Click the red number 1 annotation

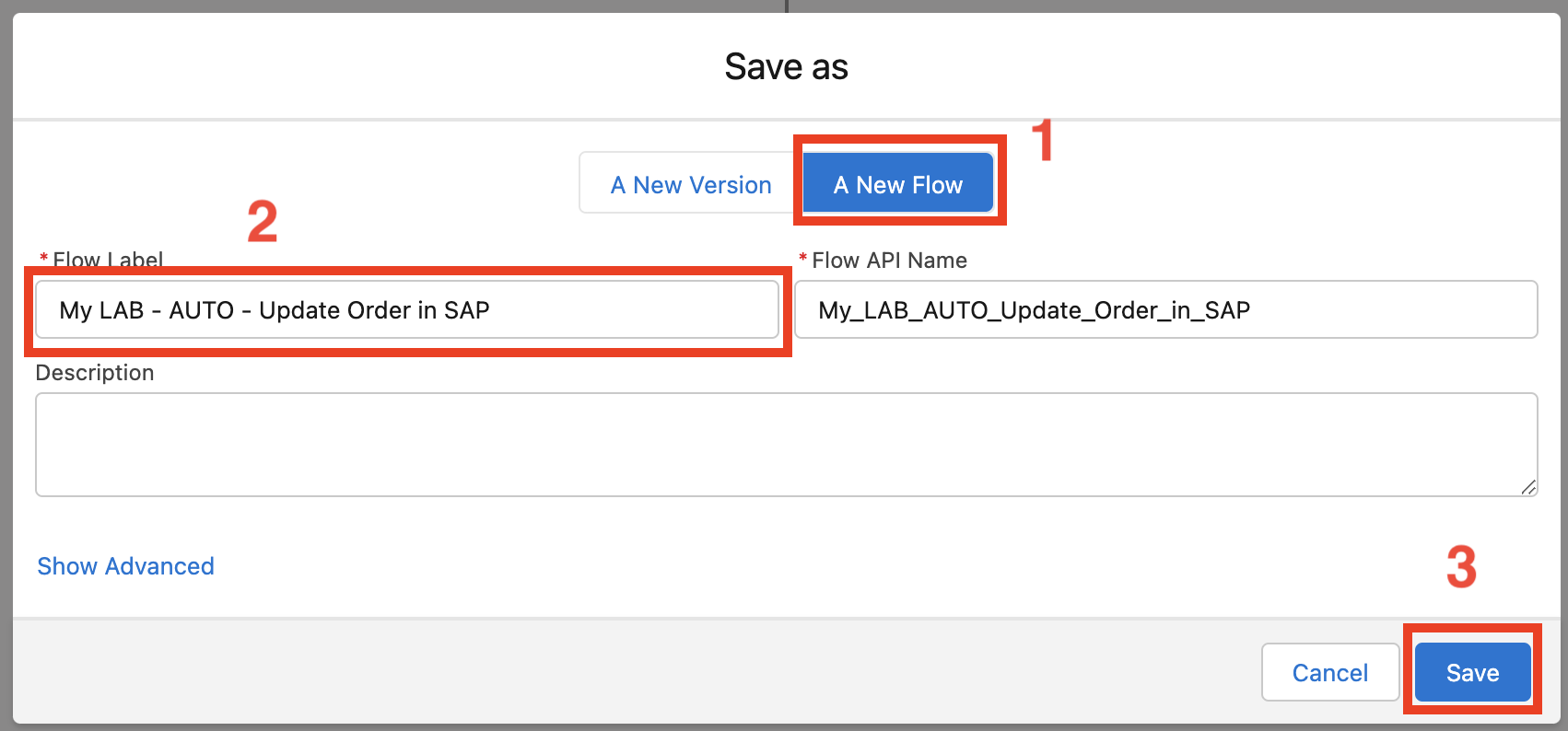click(x=1042, y=142)
